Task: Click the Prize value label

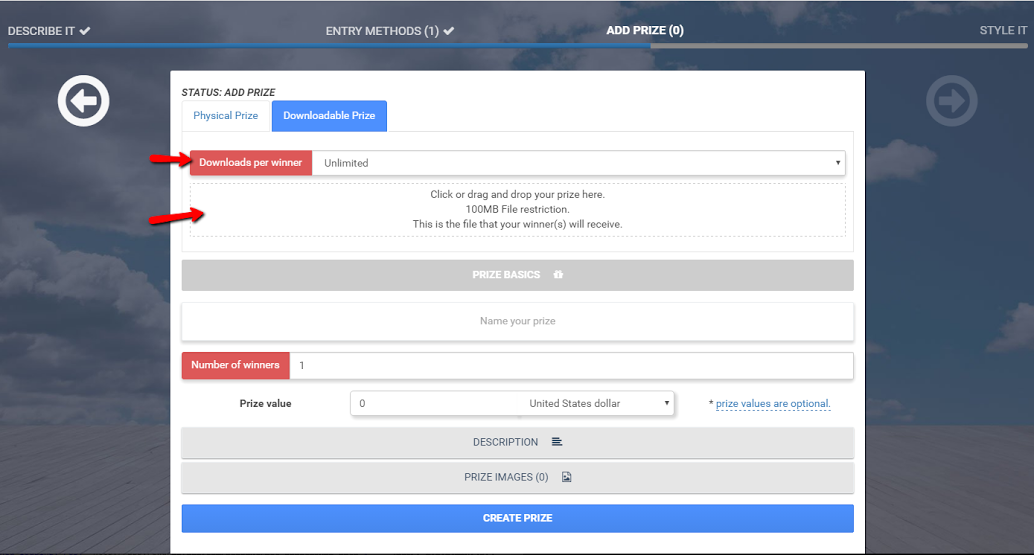Action: coord(265,403)
